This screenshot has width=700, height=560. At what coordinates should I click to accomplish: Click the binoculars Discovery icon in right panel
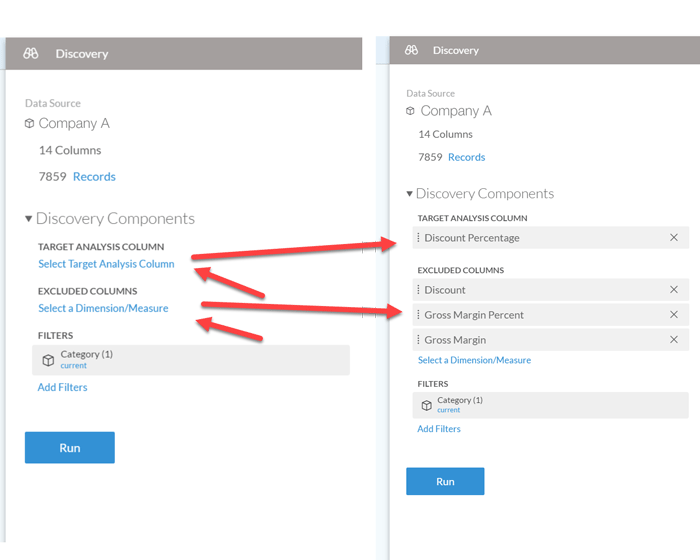pyautogui.click(x=411, y=50)
